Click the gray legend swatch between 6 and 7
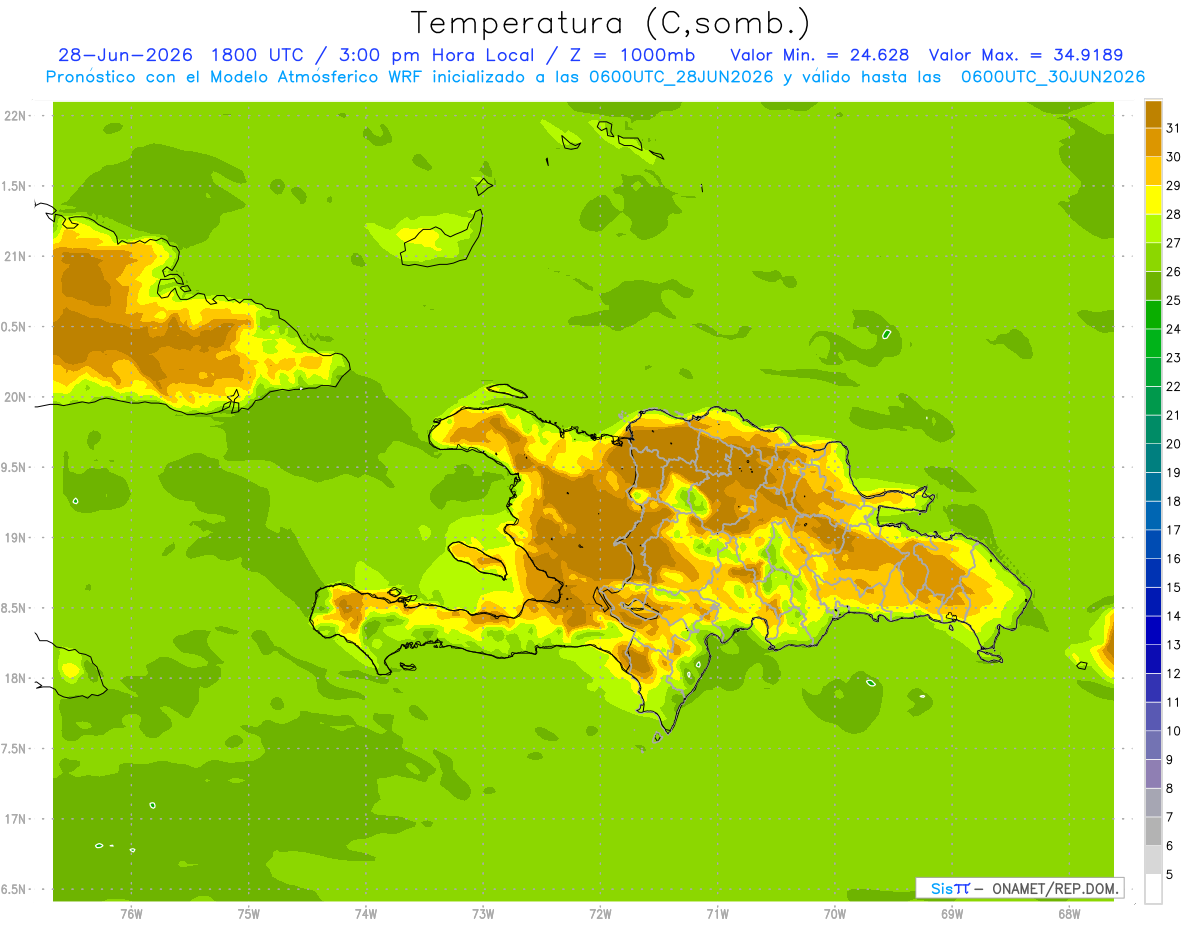 [1153, 831]
